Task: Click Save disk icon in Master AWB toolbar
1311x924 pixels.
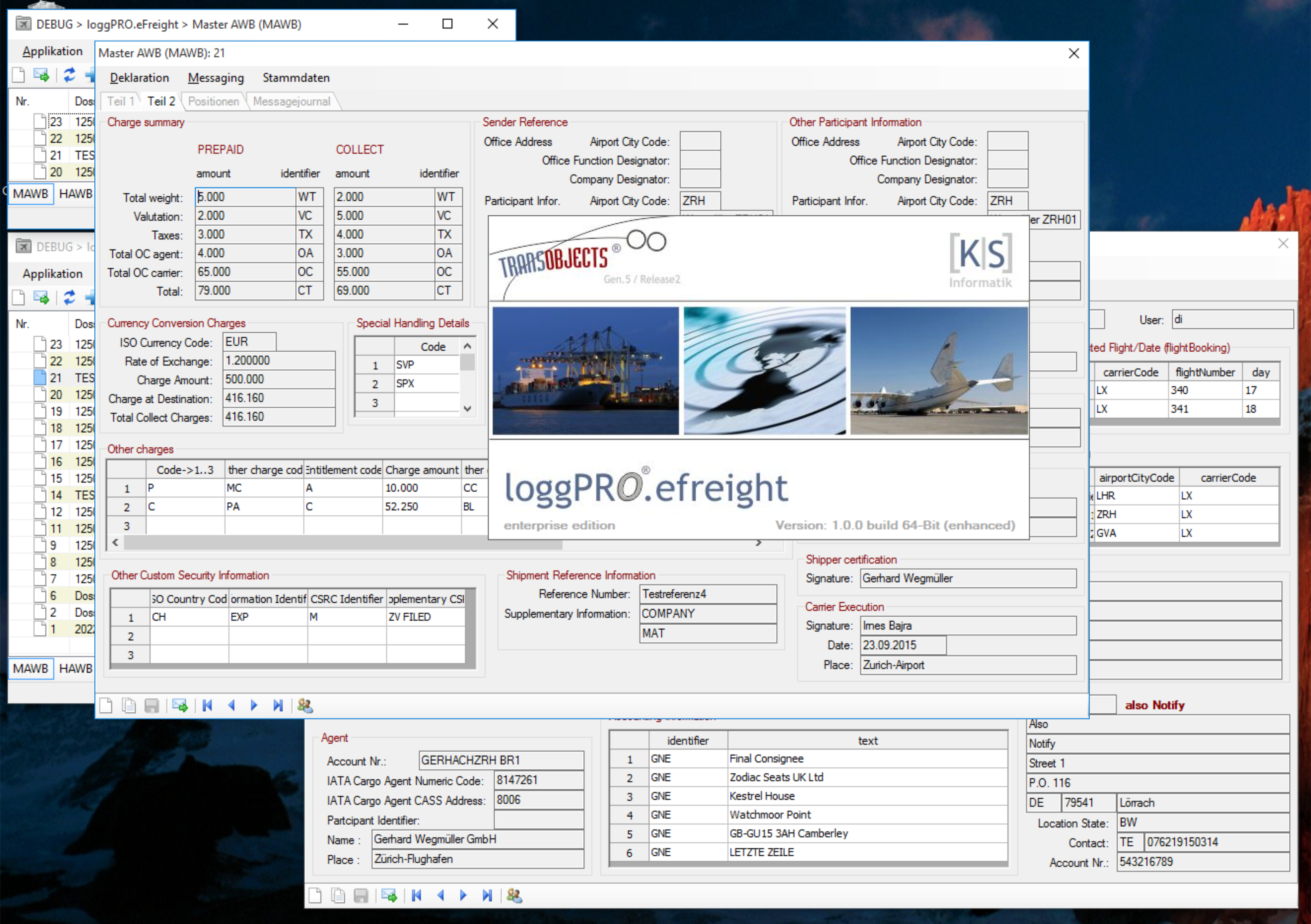Action: [151, 706]
